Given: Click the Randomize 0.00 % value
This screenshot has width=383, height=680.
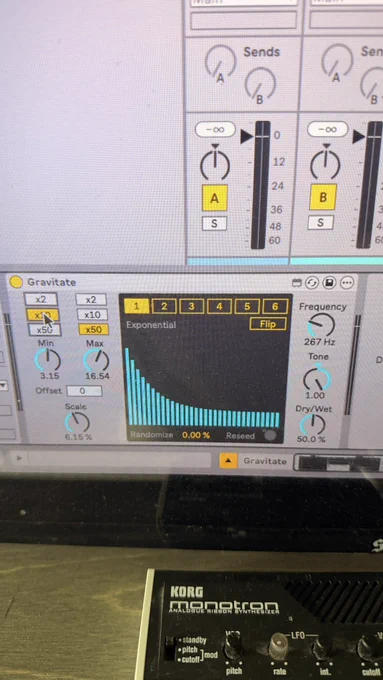Looking at the screenshot, I should click(196, 435).
